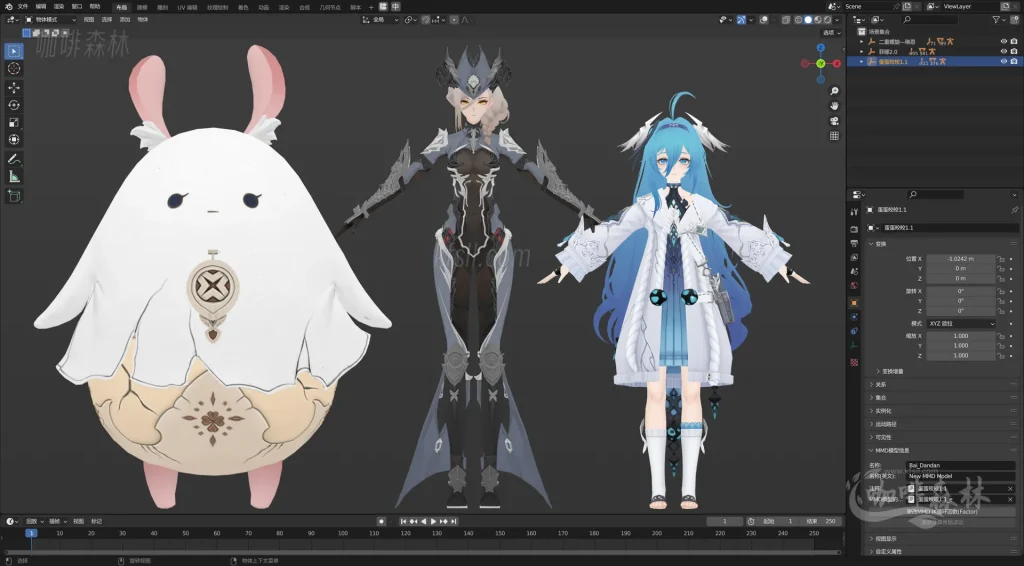Open the Scene properties tab

point(854,272)
